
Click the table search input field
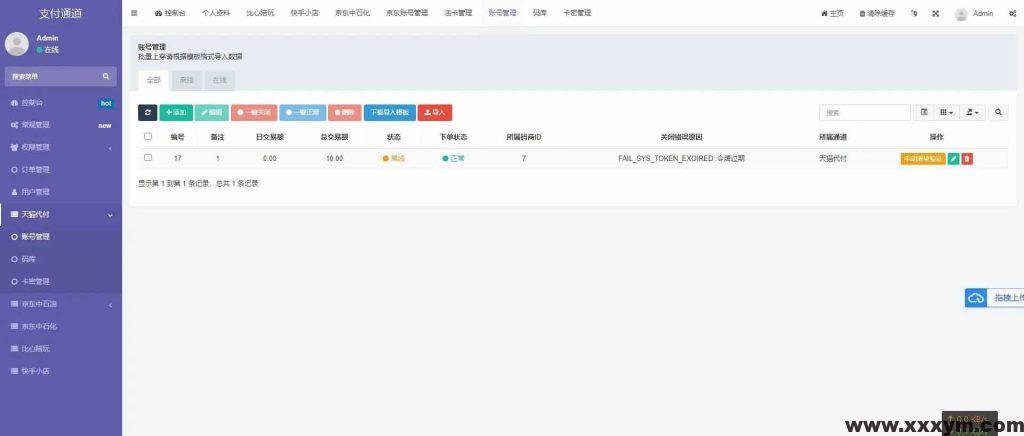(864, 113)
